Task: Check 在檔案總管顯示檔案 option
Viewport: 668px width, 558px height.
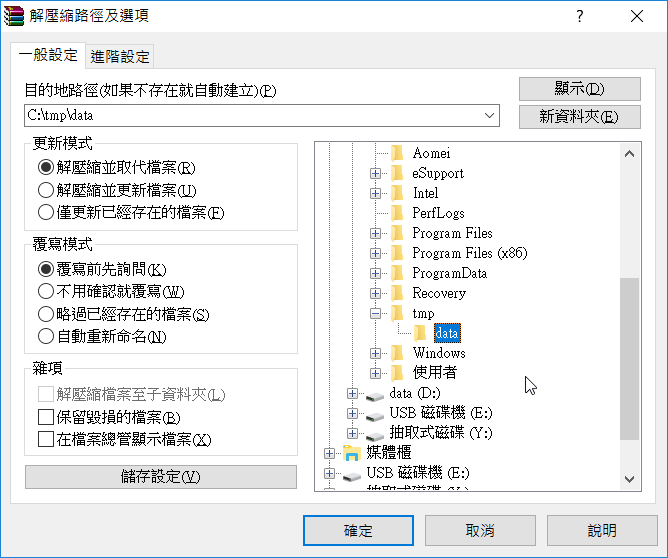Action: 124,439
